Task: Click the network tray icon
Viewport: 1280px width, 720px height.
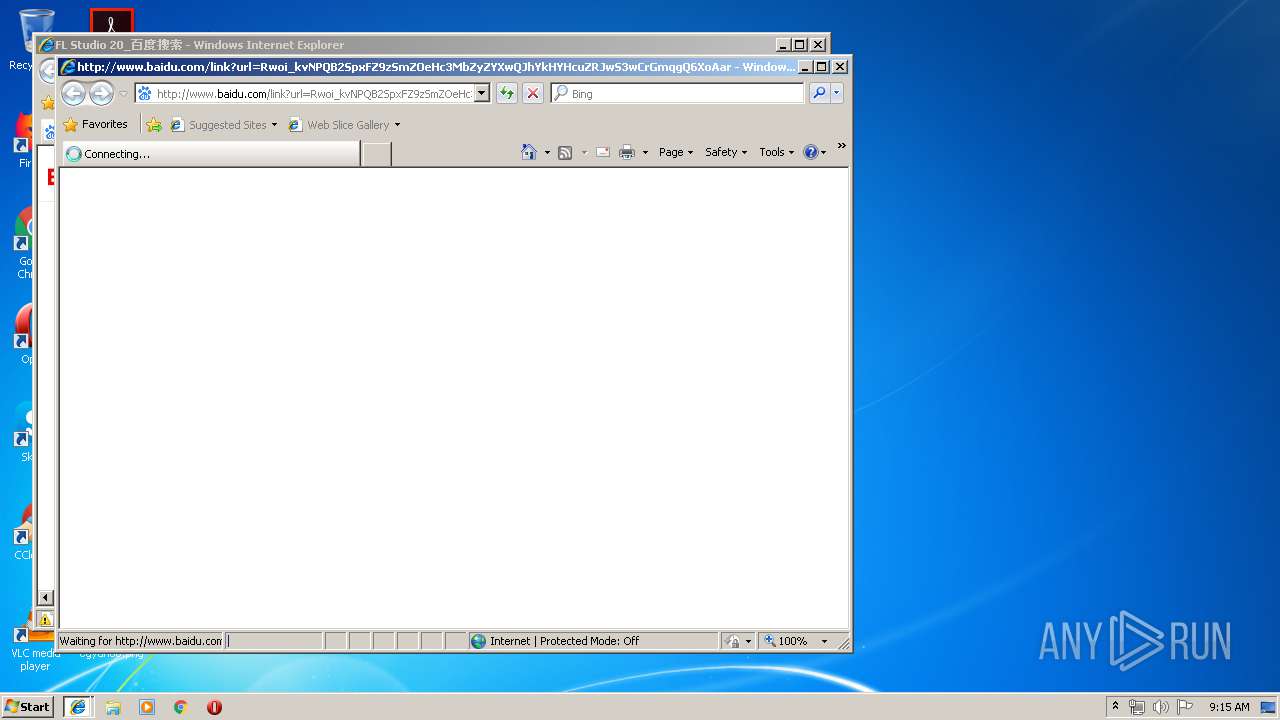Action: click(x=1137, y=707)
